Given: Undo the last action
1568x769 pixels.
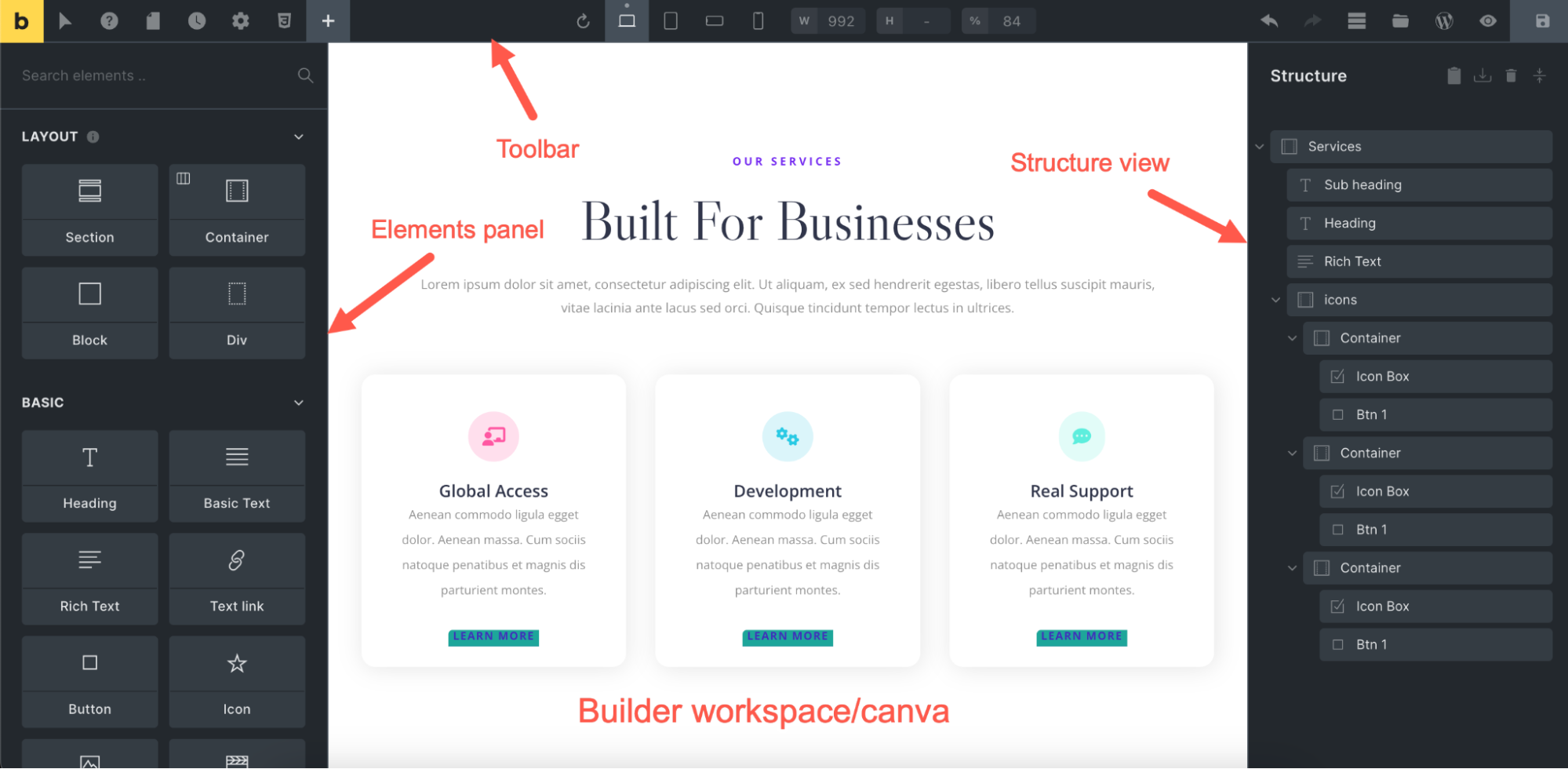Looking at the screenshot, I should pos(1268,21).
